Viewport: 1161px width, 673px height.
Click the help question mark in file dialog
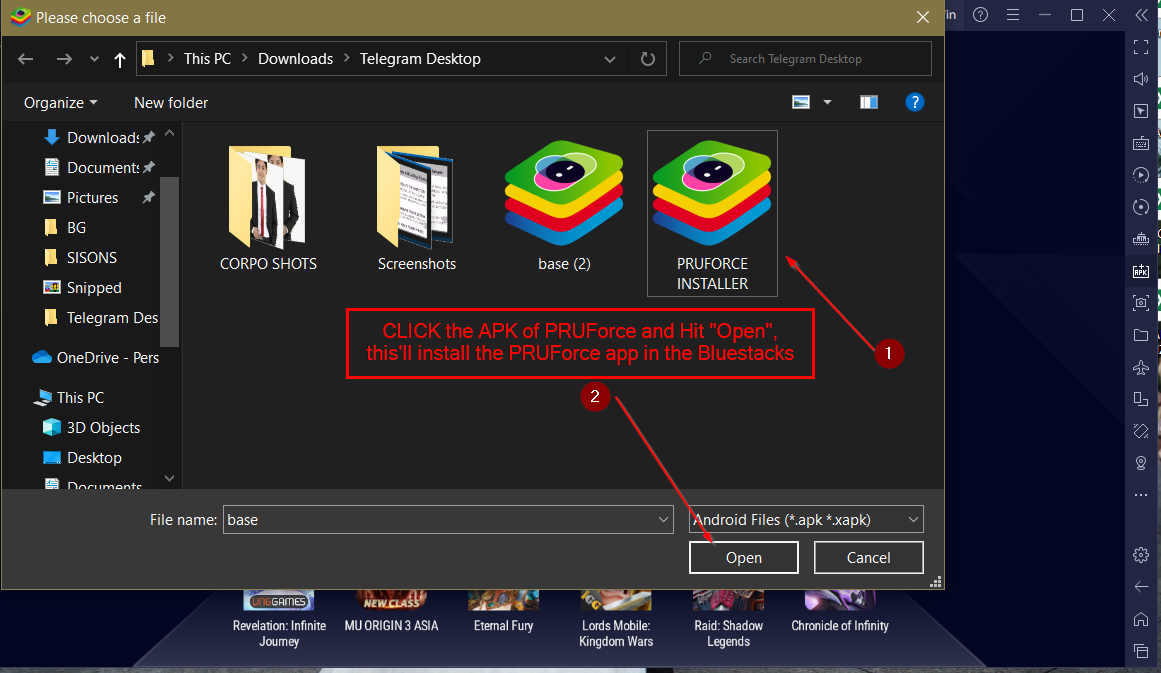click(x=914, y=102)
